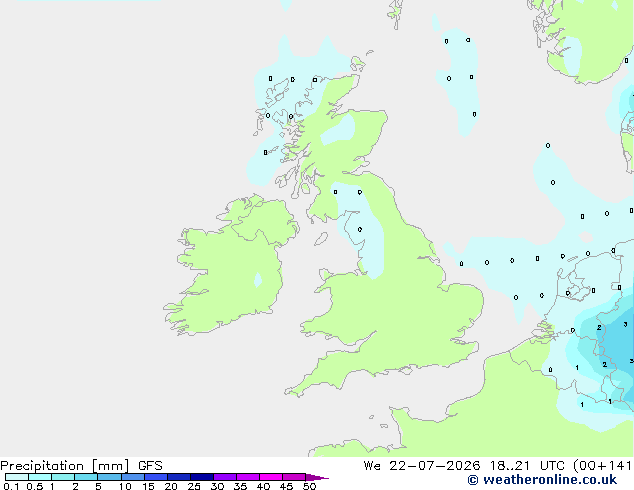Click the '5' legend scale label
Viewport: 634px width, 490px height.
(x=98, y=486)
